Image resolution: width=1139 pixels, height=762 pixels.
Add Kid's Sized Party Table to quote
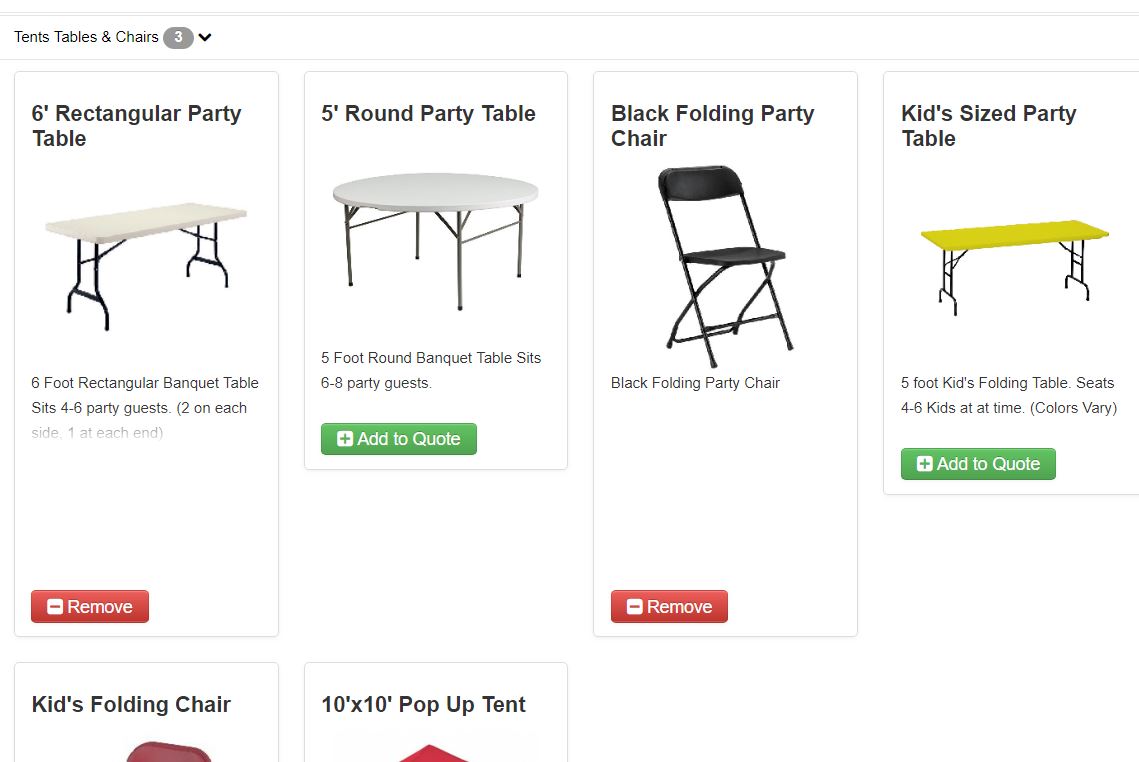tap(978, 464)
